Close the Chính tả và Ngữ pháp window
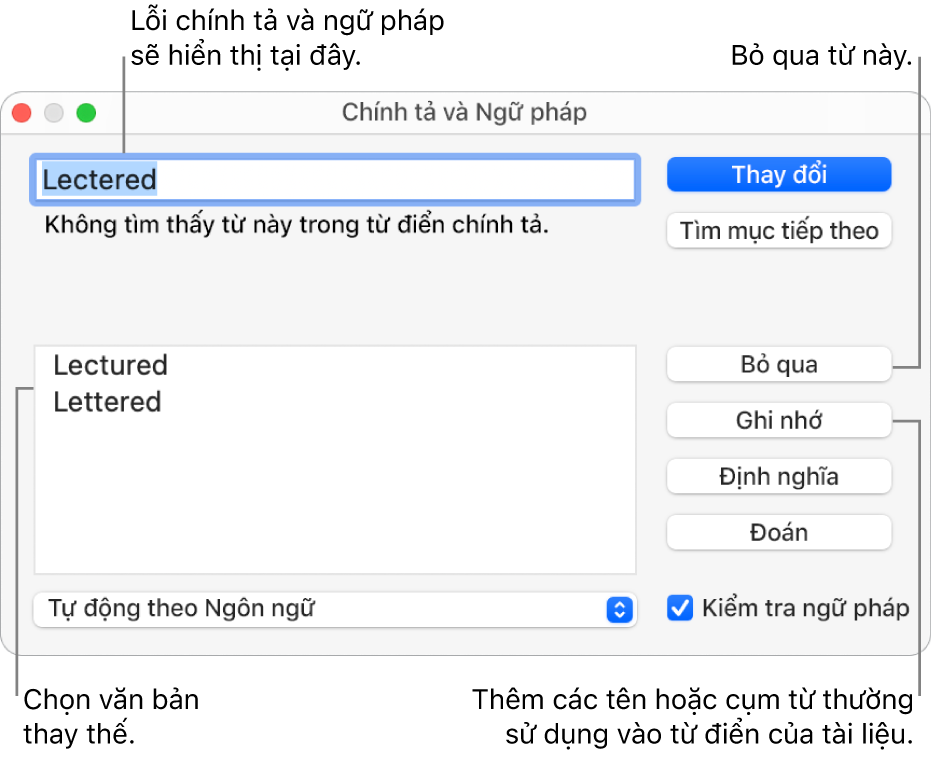This screenshot has width=931, height=761. click(x=22, y=113)
